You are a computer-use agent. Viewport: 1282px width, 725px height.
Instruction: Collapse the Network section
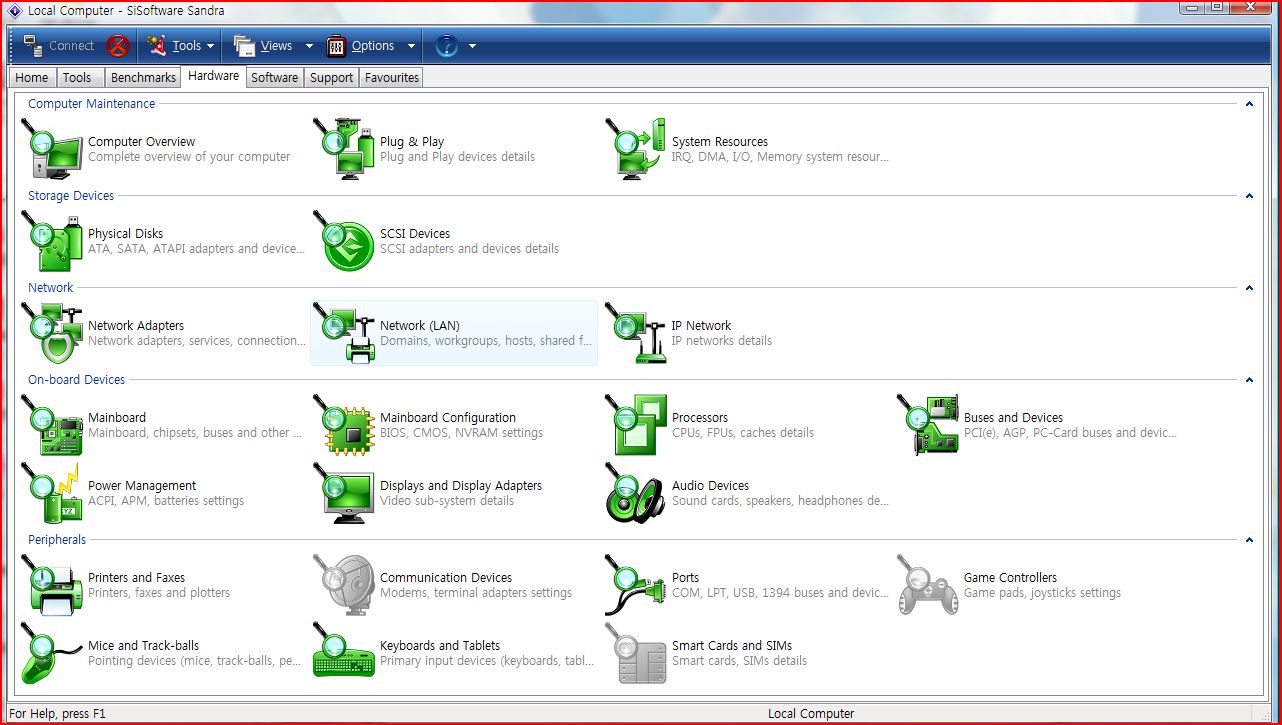pyautogui.click(x=1249, y=288)
